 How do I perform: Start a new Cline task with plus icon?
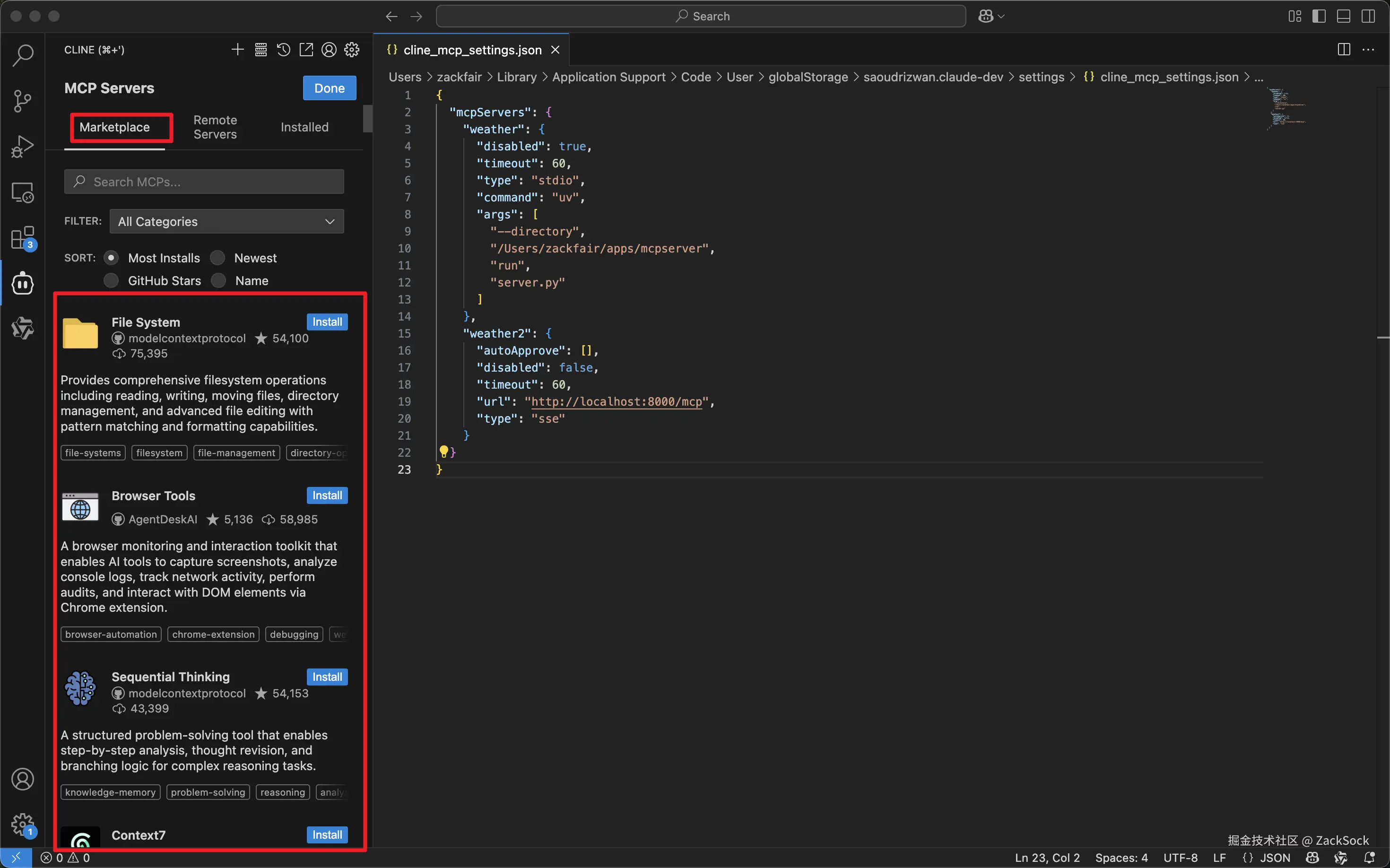(x=237, y=50)
